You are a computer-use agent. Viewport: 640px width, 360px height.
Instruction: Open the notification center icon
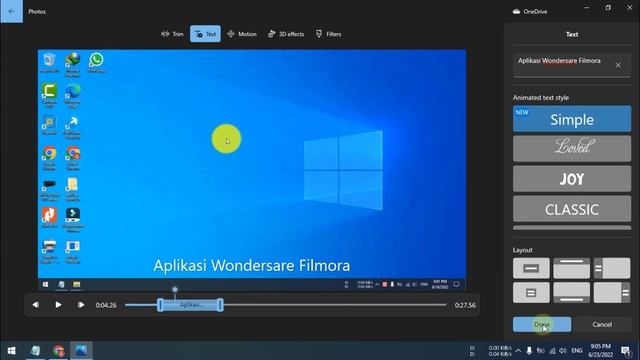click(626, 351)
